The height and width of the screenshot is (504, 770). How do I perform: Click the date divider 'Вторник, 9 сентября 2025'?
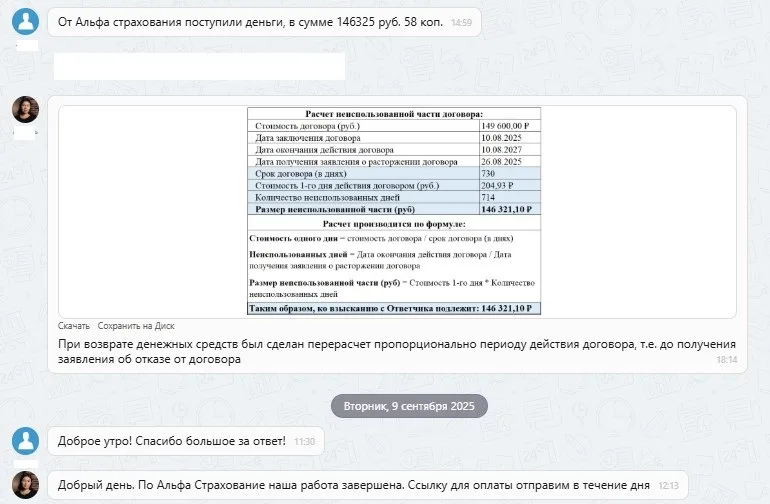coord(409,406)
